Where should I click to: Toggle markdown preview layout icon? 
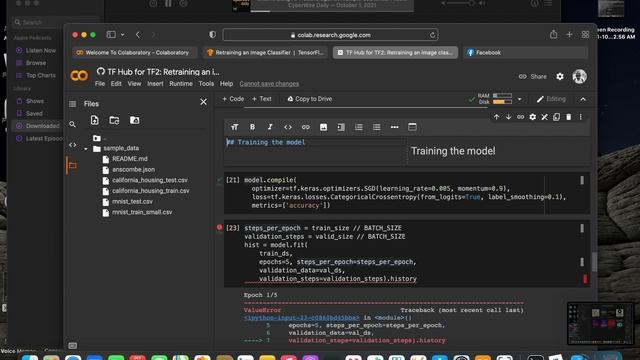(412, 127)
